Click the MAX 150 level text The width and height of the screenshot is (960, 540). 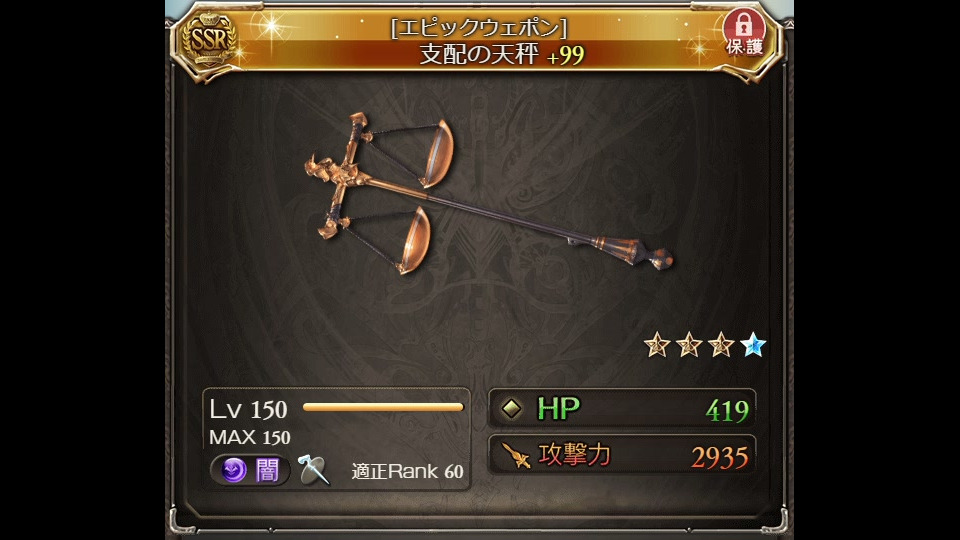coord(250,437)
